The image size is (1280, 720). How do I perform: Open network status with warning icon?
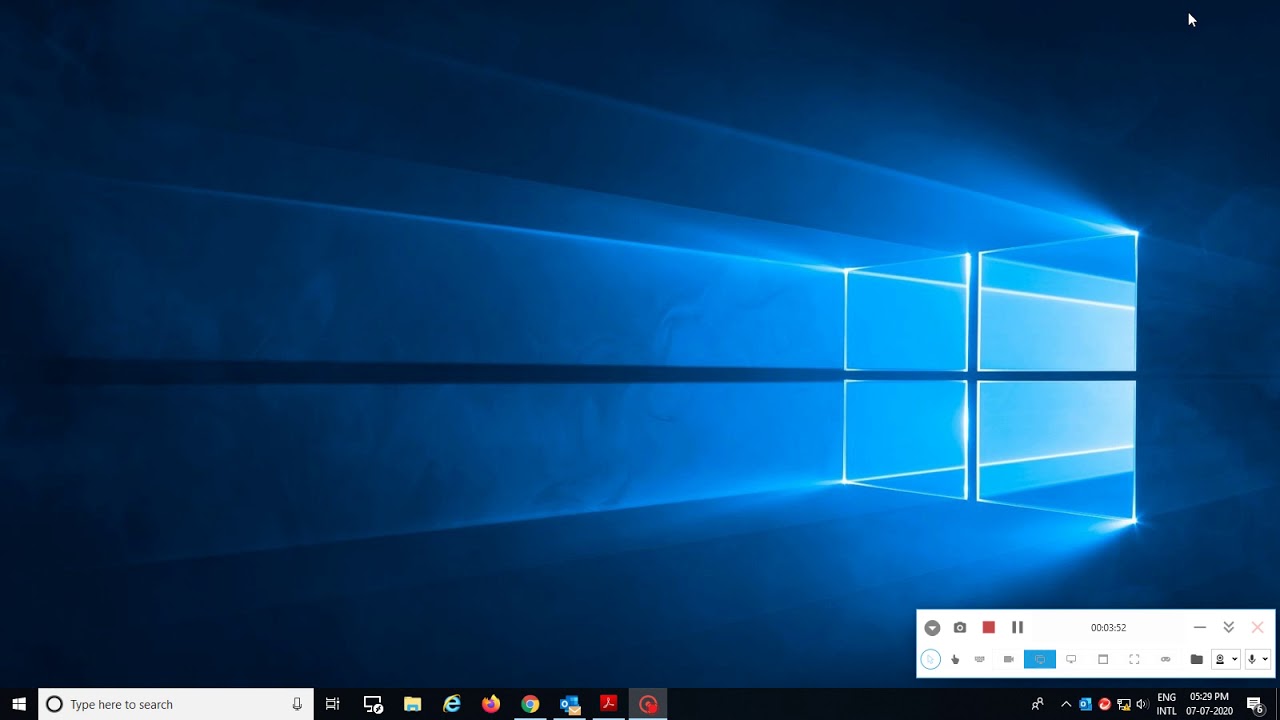pyautogui.click(x=1123, y=704)
